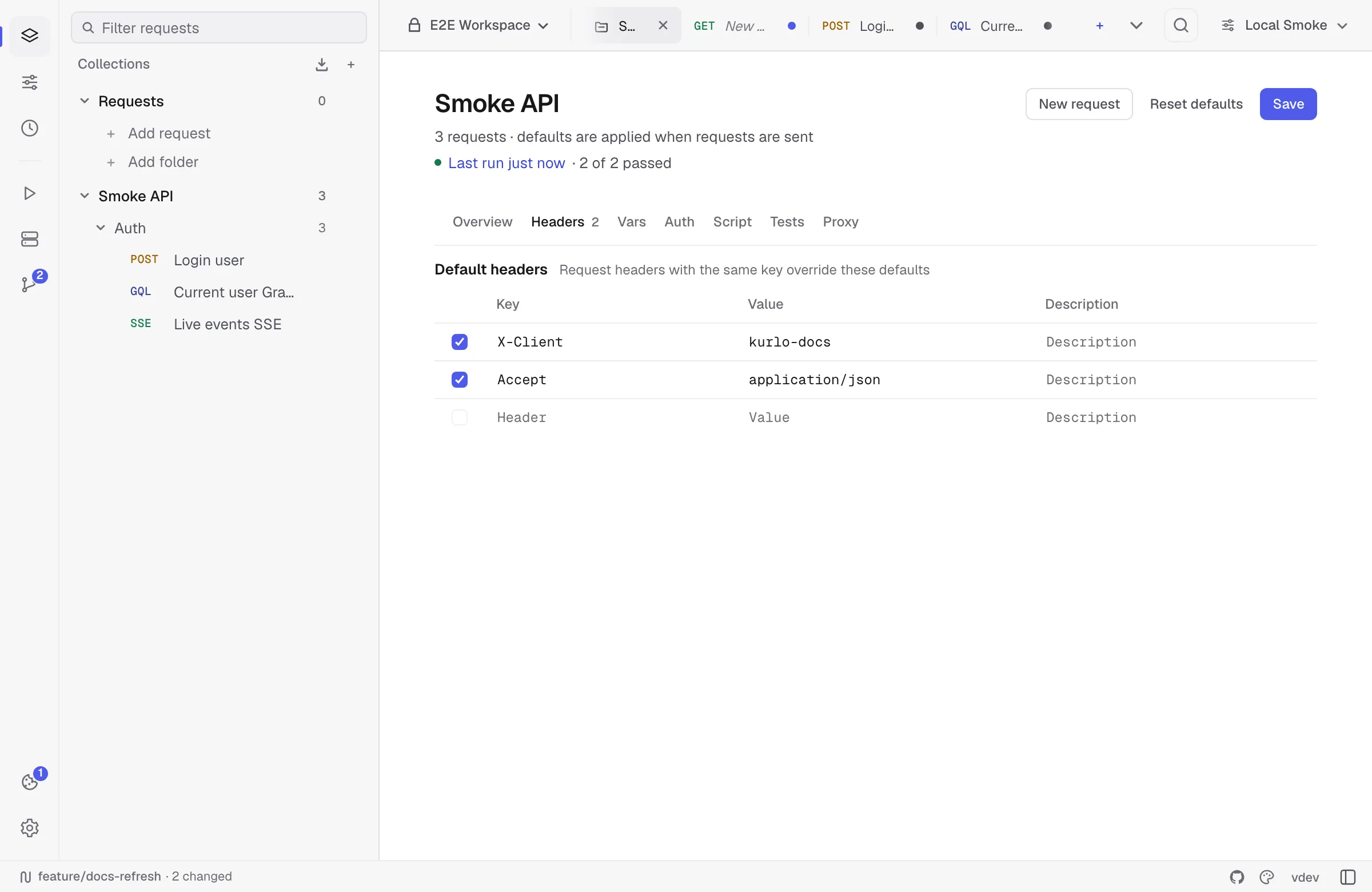
Task: Open the Local Smoke environment dropdown
Action: point(1285,25)
